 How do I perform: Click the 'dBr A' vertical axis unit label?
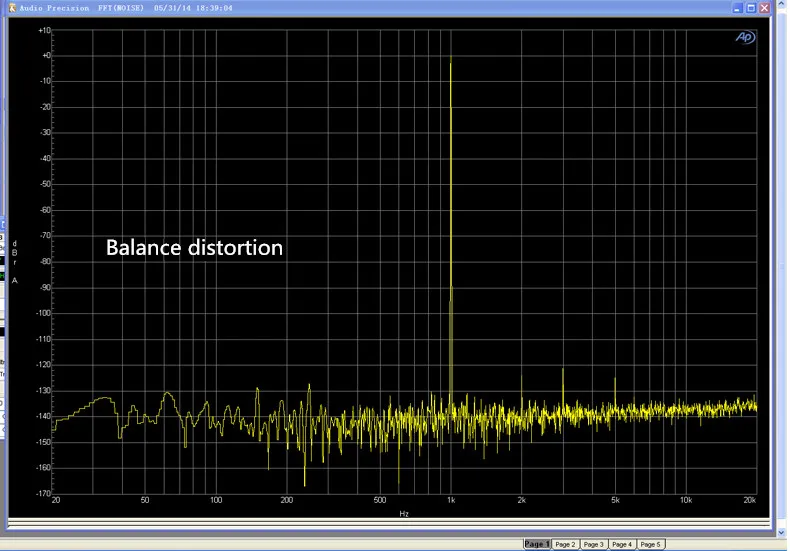15,262
